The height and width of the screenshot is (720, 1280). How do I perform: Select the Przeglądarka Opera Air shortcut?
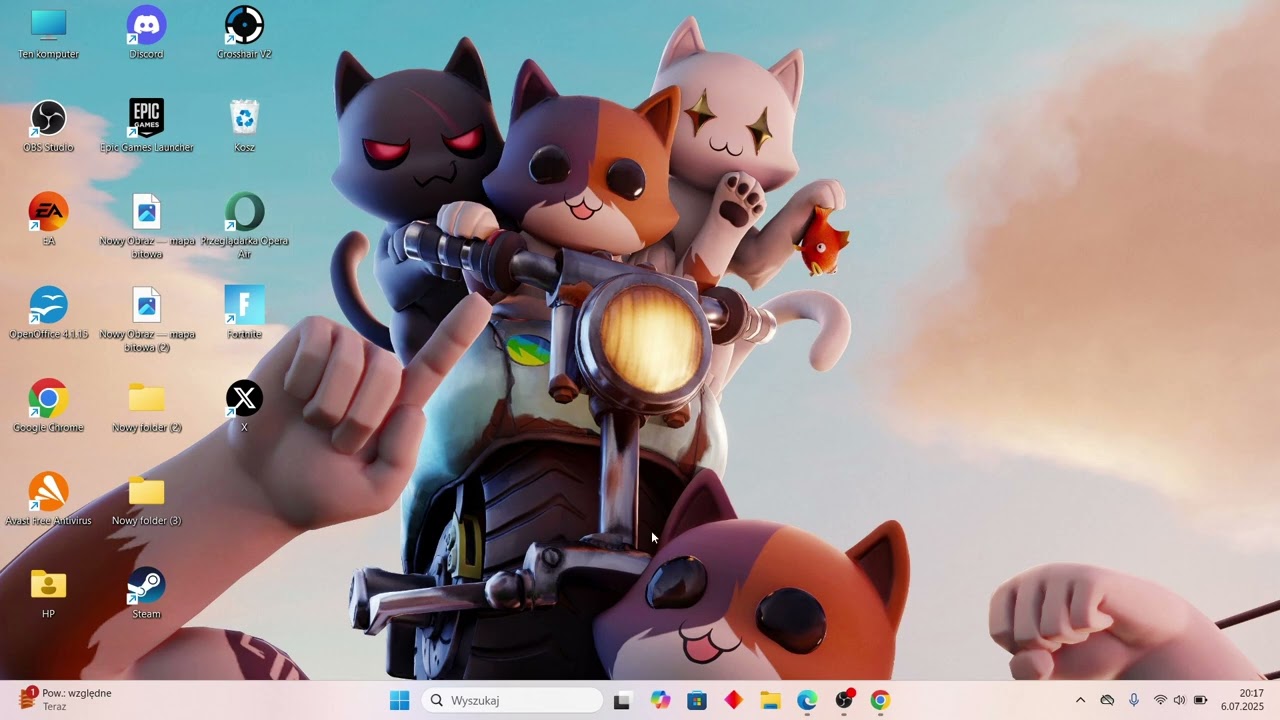pos(244,226)
